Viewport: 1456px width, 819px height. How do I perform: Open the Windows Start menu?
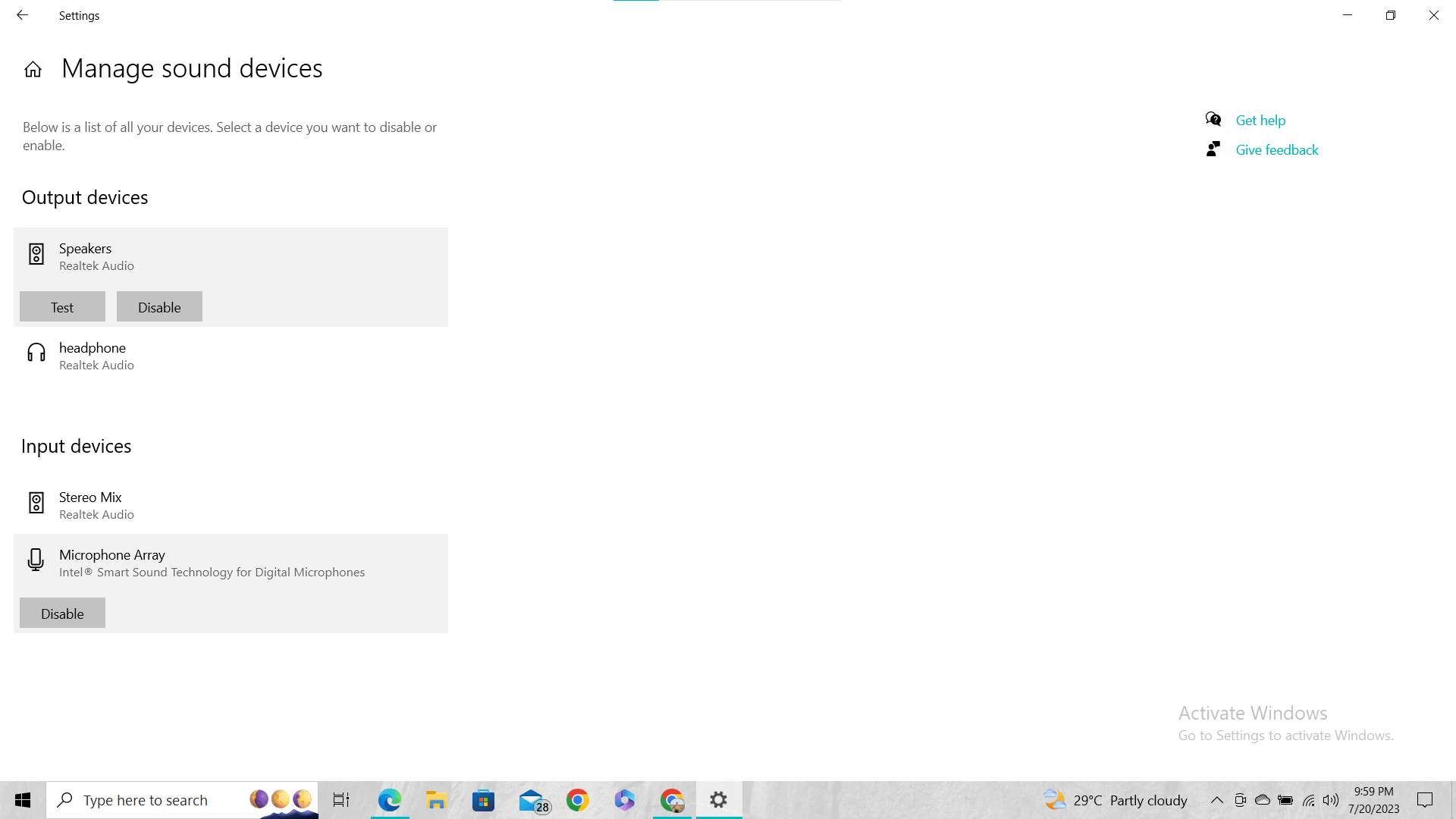[23, 800]
